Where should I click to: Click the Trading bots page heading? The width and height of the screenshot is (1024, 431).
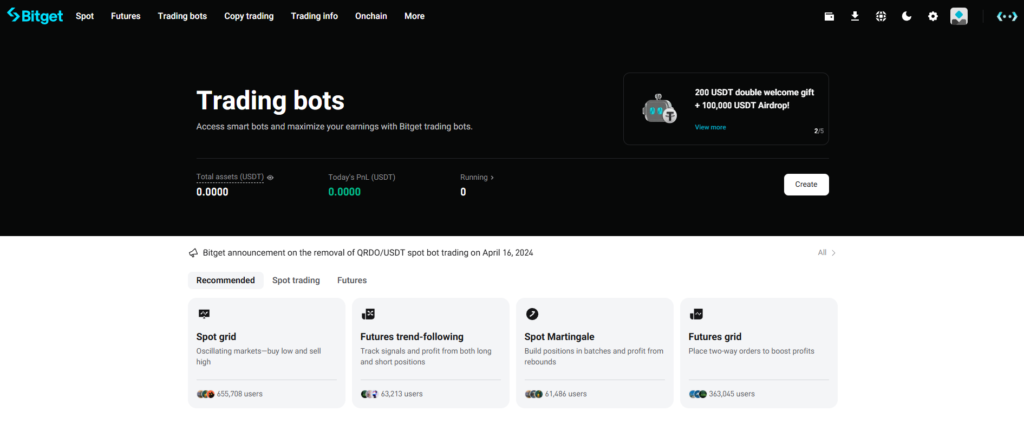coord(270,101)
